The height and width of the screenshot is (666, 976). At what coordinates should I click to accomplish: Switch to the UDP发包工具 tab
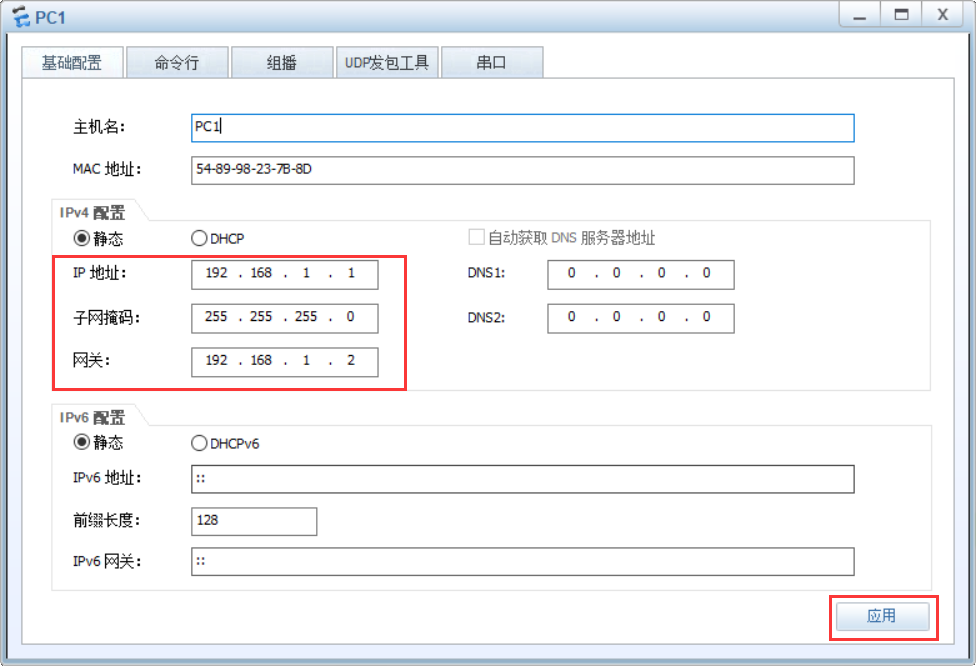click(x=387, y=62)
